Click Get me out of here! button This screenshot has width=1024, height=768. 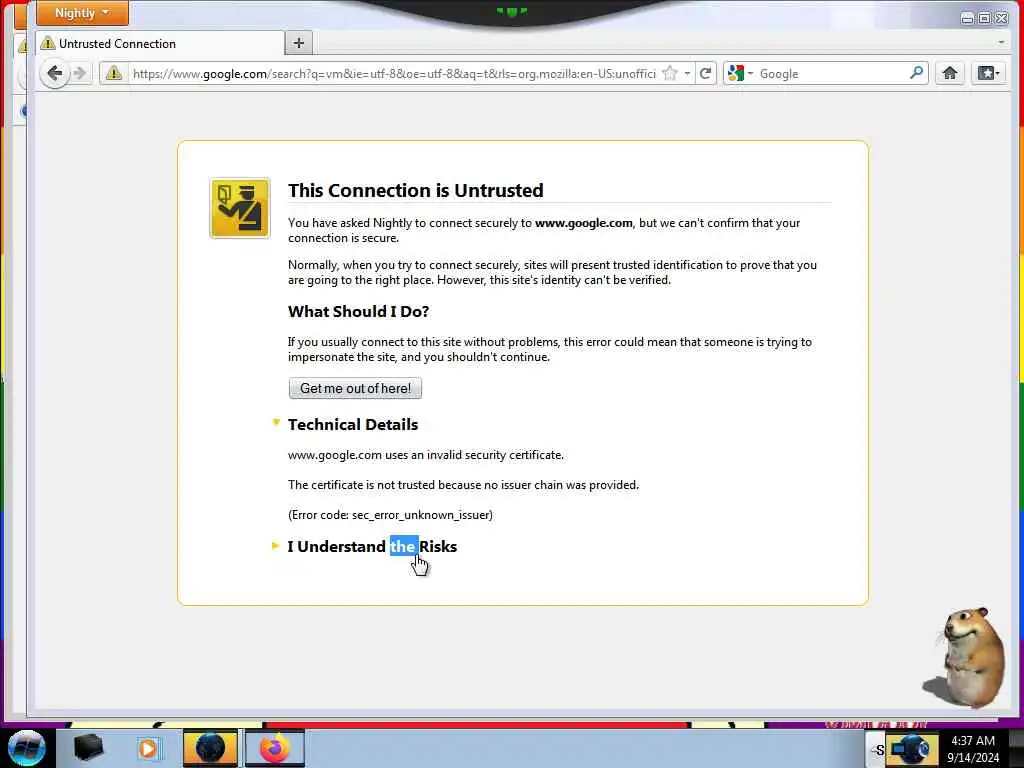[355, 388]
